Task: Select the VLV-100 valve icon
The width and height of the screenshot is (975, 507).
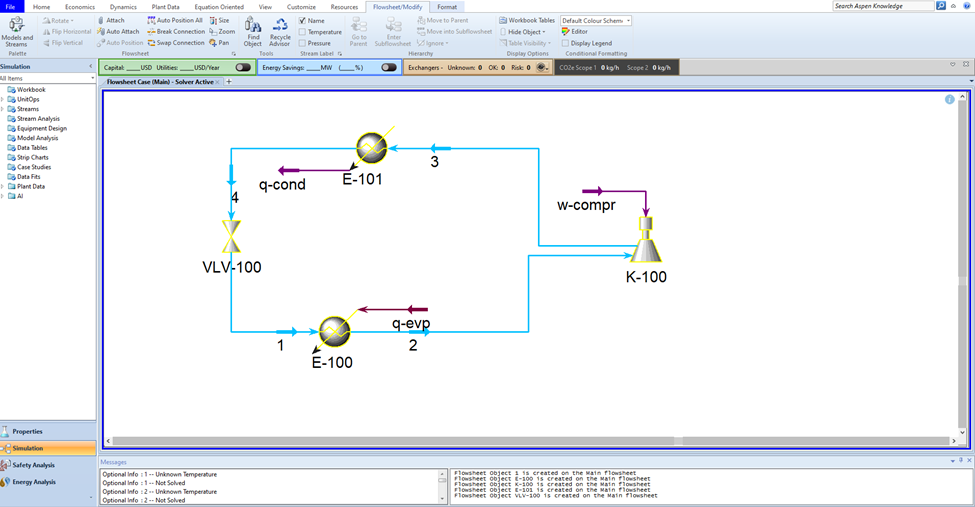Action: pos(231,236)
